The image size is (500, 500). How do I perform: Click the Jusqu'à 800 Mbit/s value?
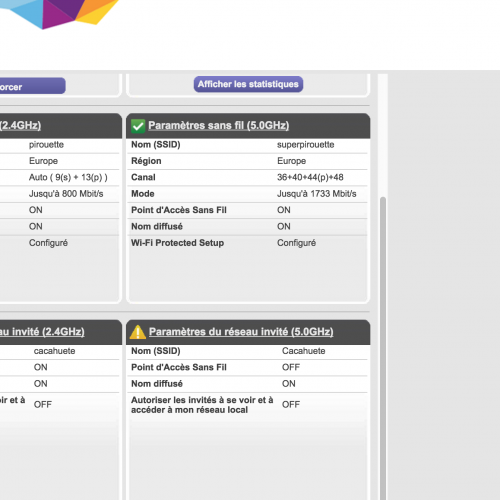coord(66,194)
